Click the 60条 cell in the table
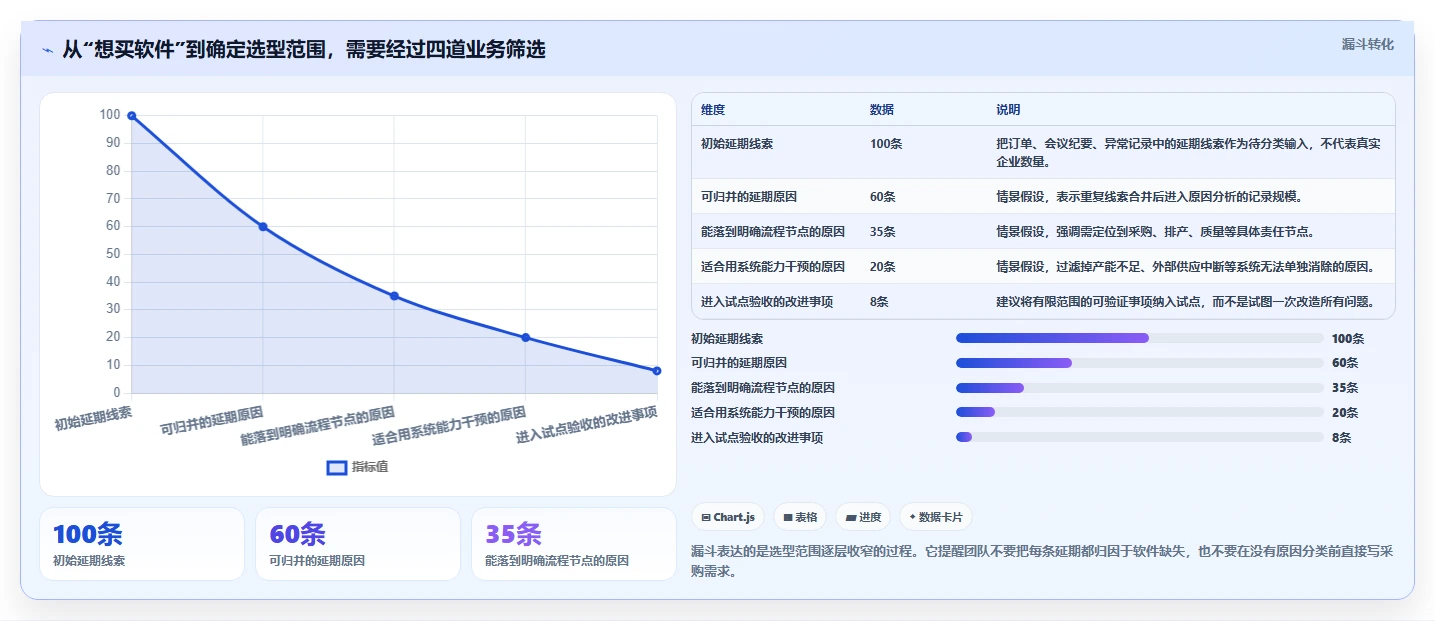The width and height of the screenshot is (1435, 621). click(883, 197)
